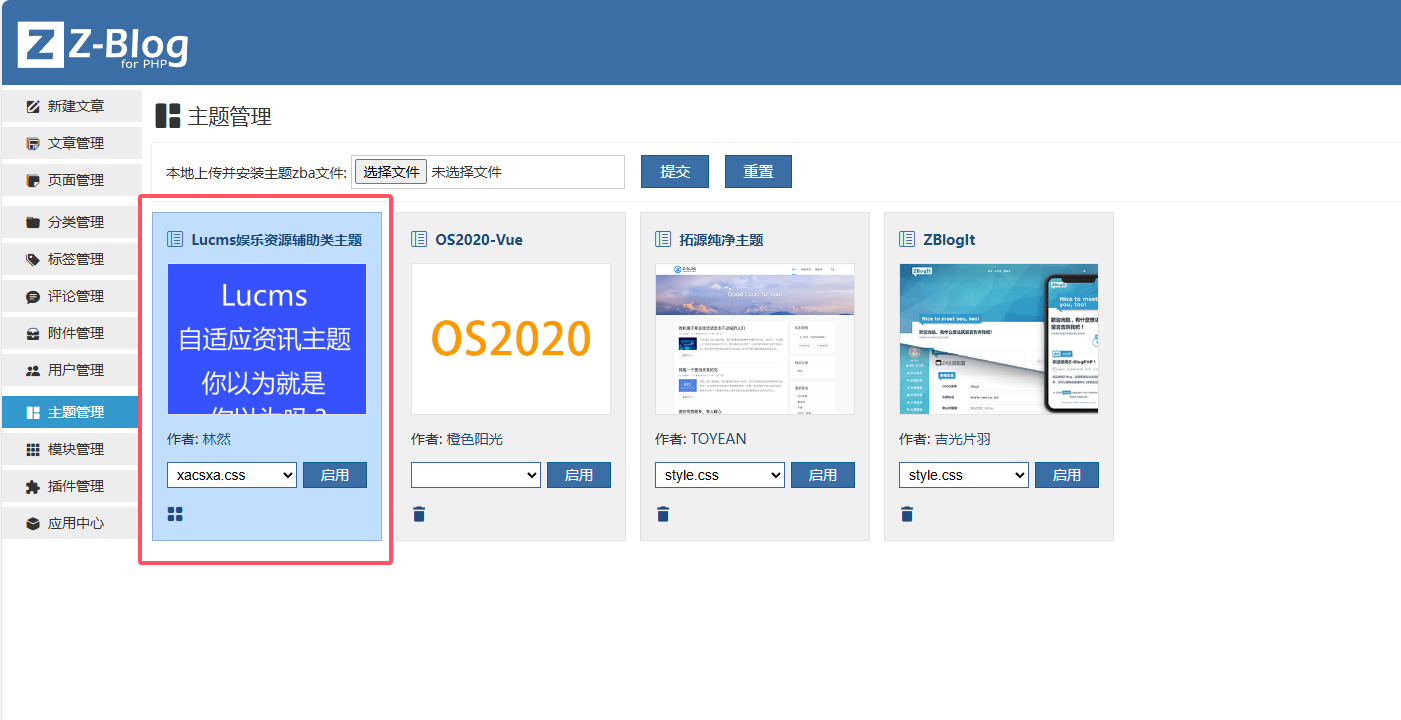
Task: Enable the ZBlogIt theme with 启用
Action: [x=1067, y=475]
